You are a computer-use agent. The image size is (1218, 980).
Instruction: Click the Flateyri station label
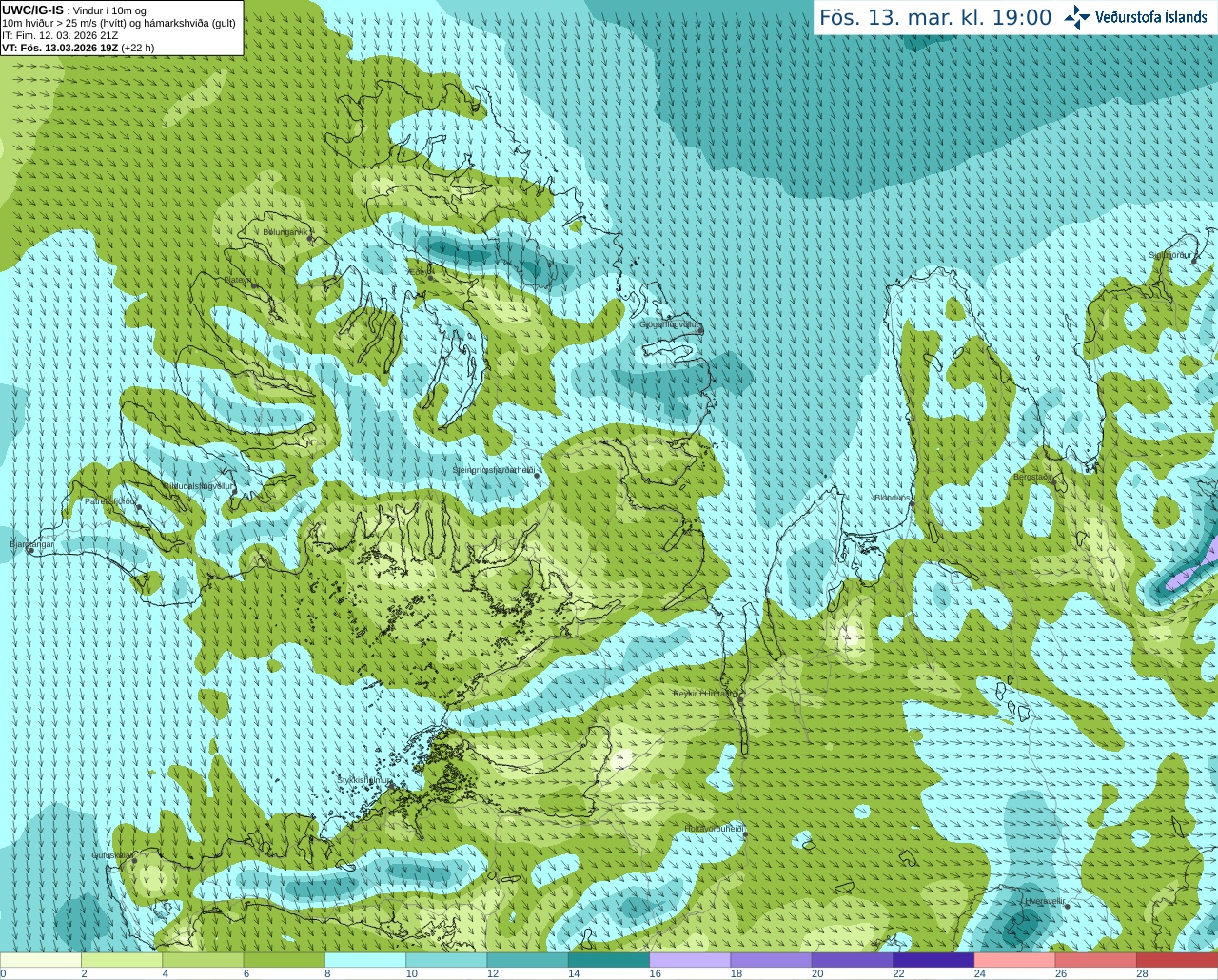tap(238, 280)
